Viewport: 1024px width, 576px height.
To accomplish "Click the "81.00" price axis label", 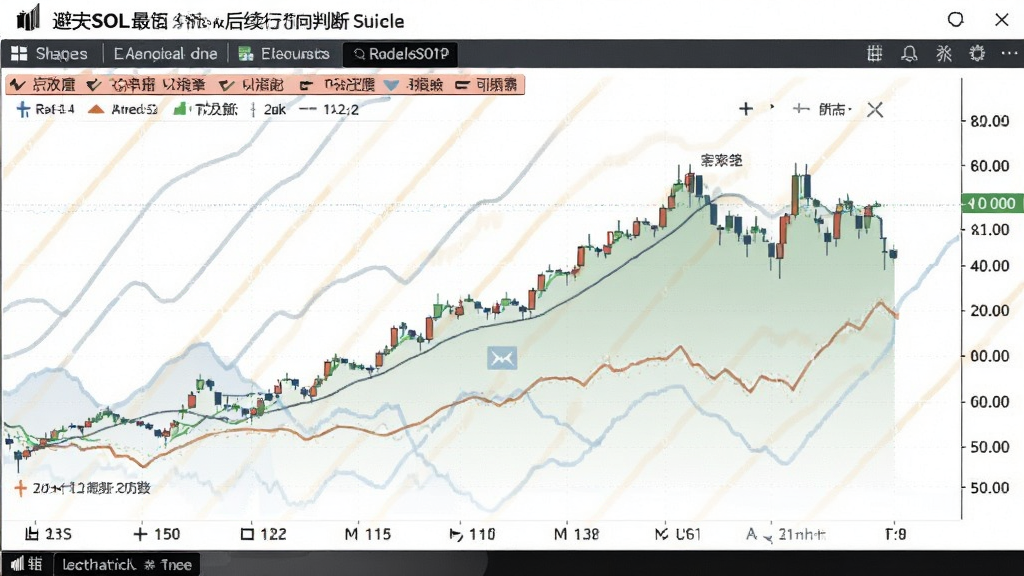I will click(990, 230).
